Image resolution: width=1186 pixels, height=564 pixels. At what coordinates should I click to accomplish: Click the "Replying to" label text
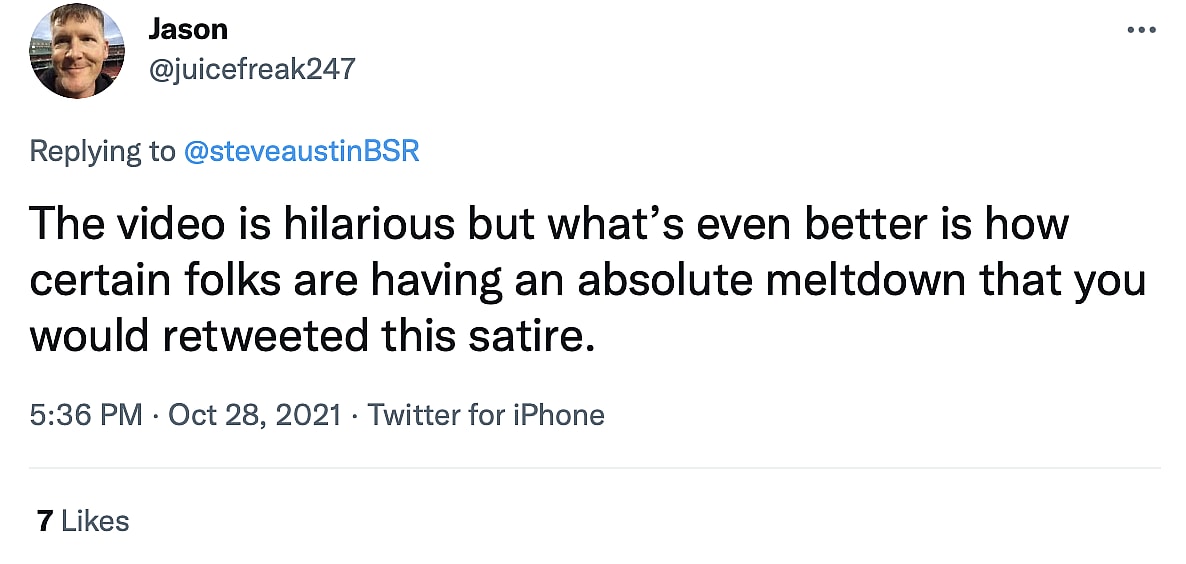(102, 151)
